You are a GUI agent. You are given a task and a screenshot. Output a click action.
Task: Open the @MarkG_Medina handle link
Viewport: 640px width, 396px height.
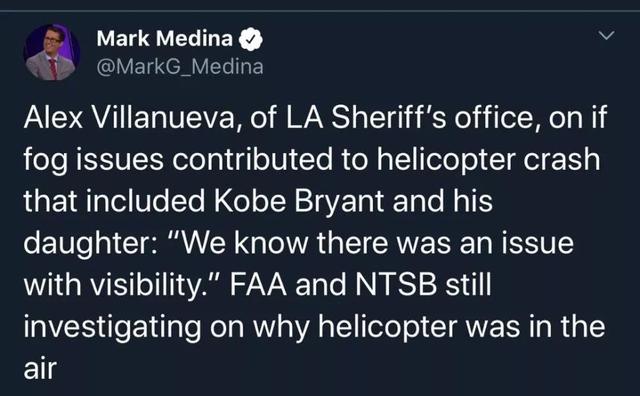point(180,67)
